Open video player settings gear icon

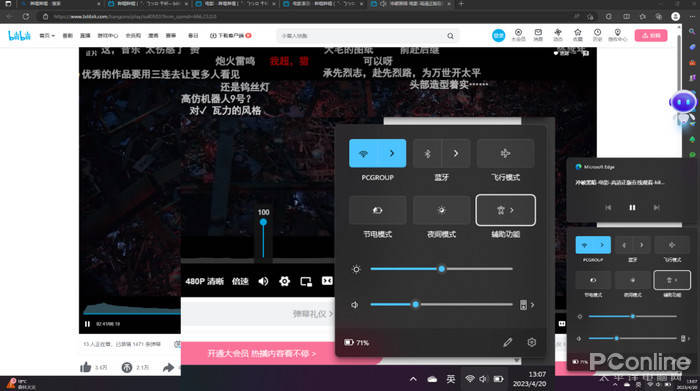coord(284,281)
